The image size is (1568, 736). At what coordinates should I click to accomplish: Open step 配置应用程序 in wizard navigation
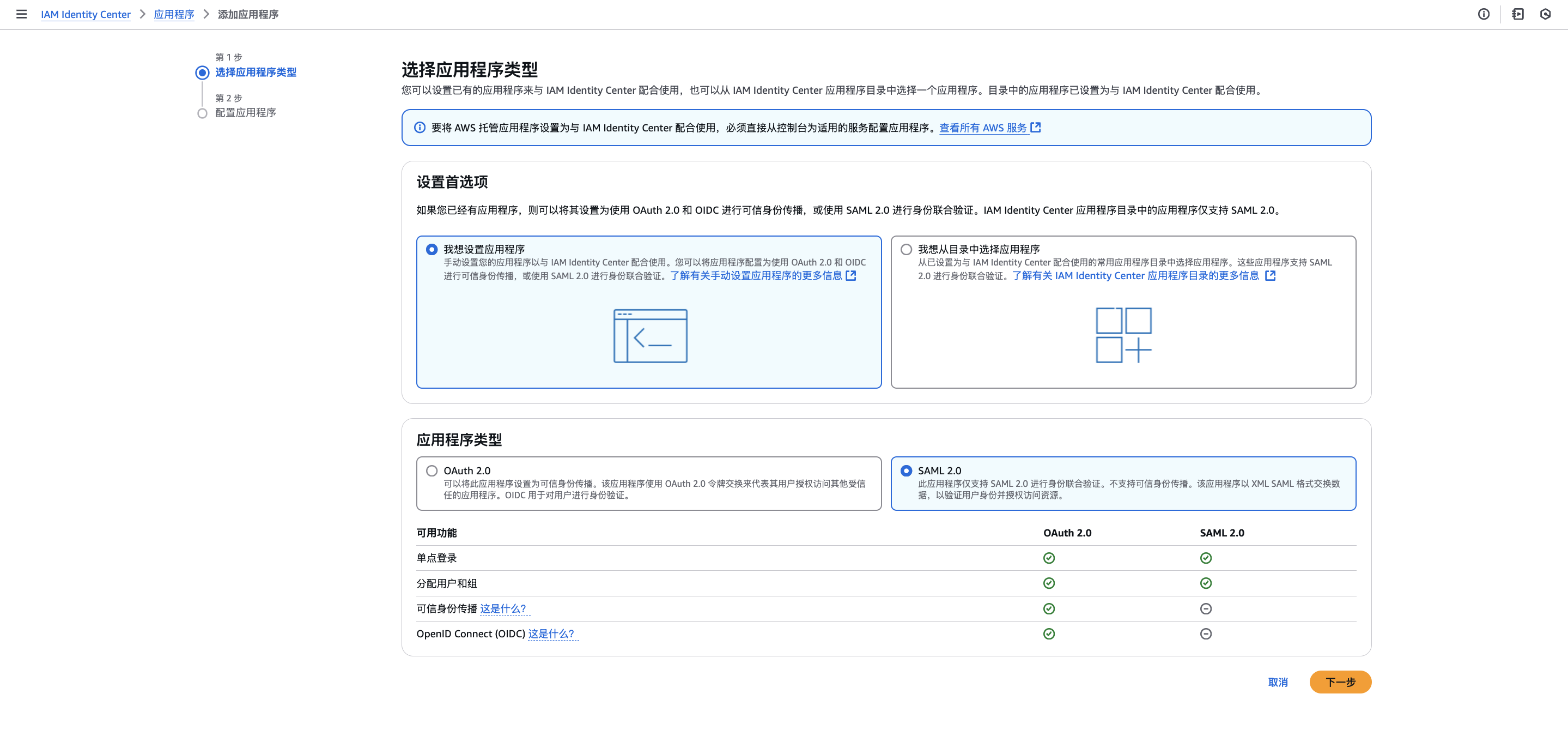pos(245,113)
